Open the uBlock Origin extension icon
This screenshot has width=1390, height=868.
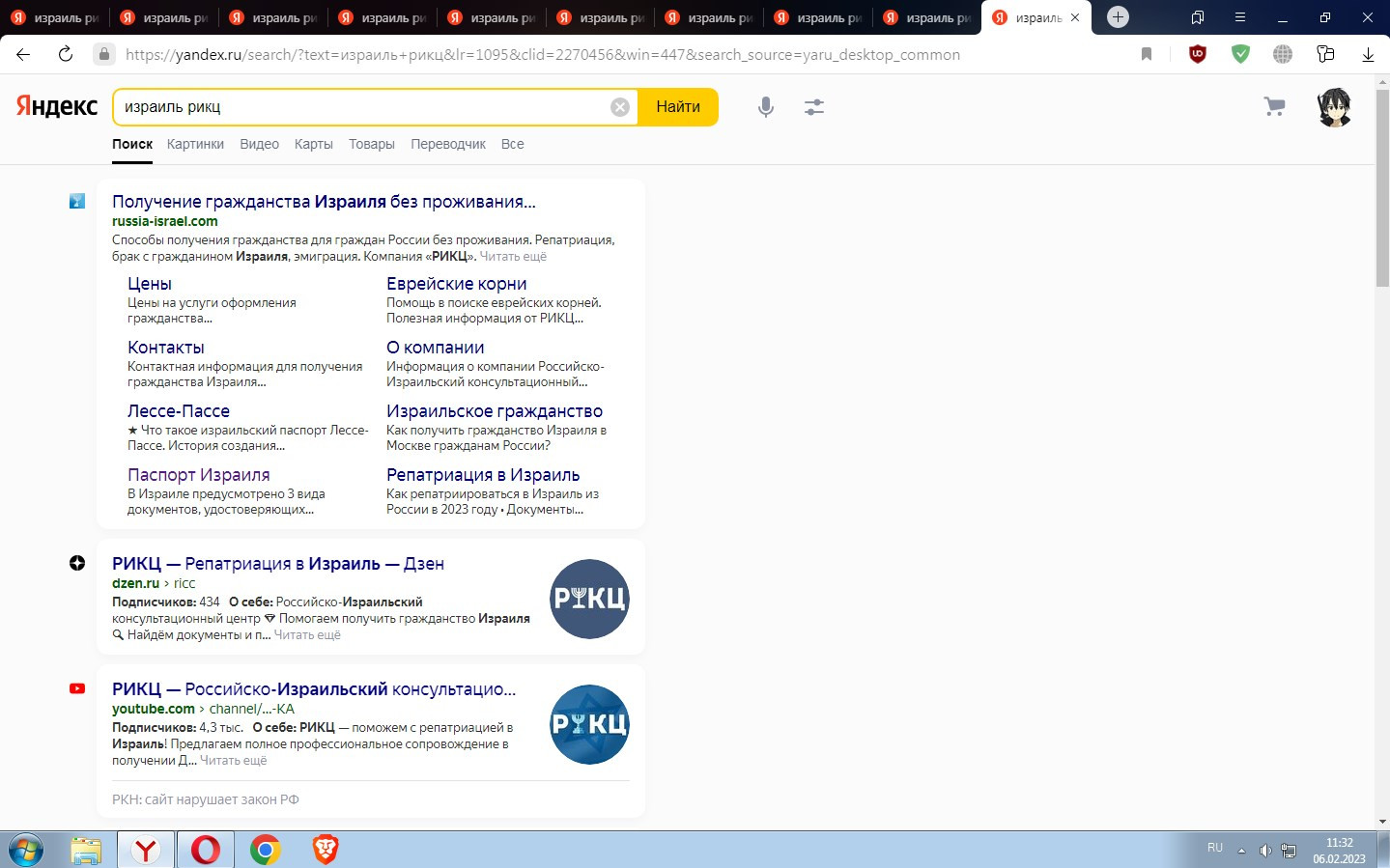click(1198, 54)
